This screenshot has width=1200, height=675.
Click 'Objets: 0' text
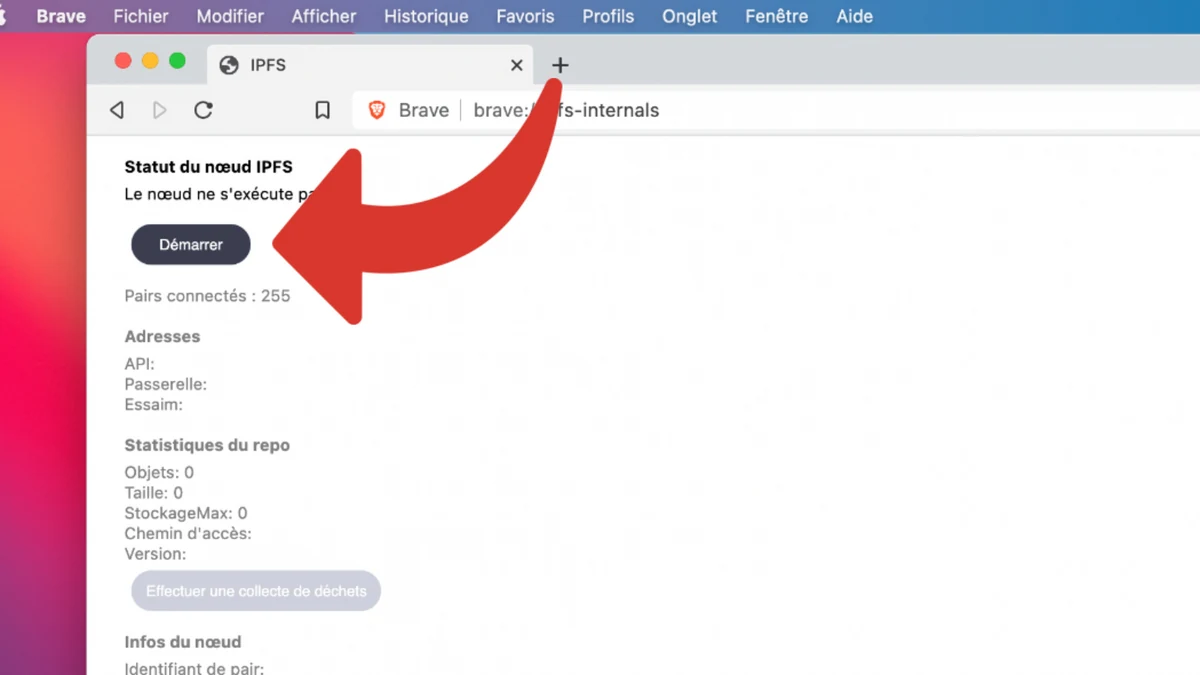click(x=159, y=472)
